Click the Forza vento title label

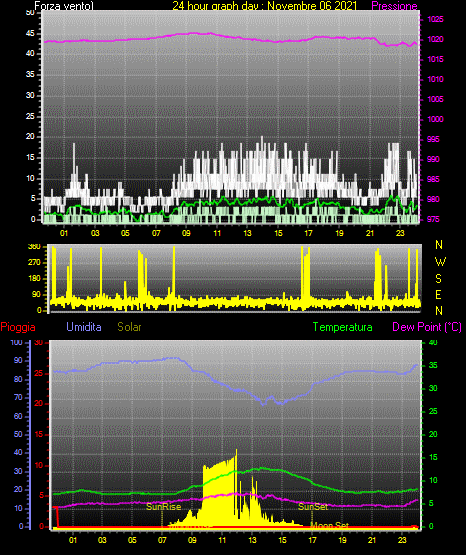tap(64, 6)
